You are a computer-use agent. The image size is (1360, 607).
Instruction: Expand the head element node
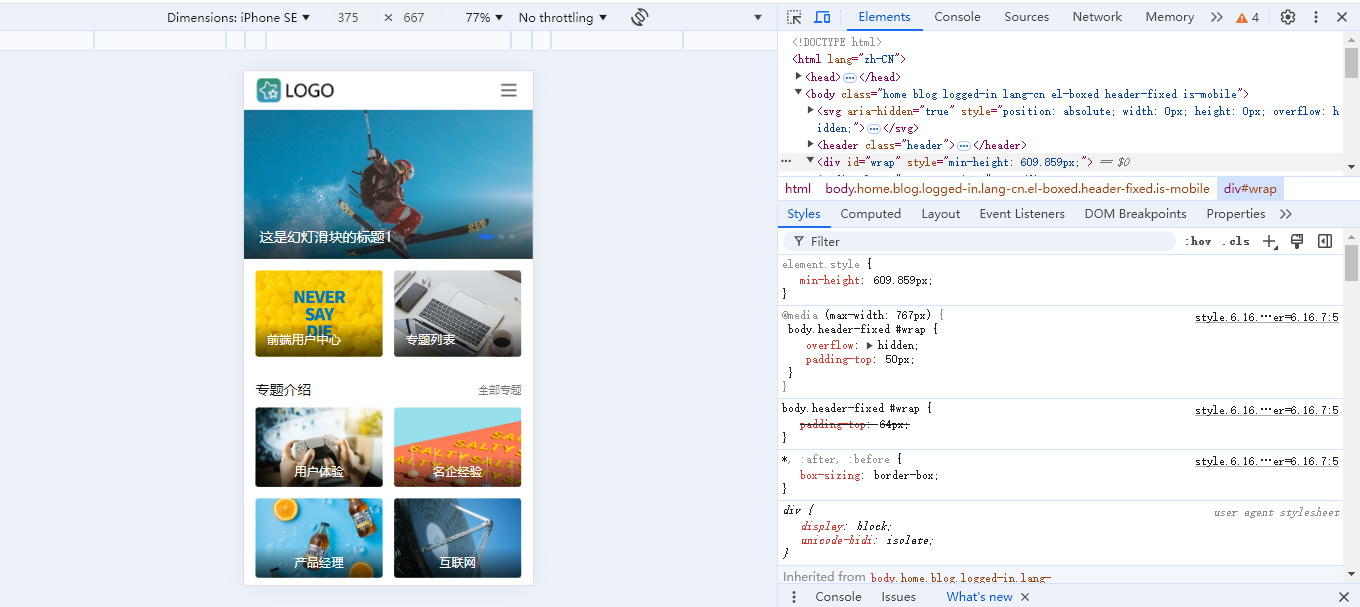click(798, 77)
